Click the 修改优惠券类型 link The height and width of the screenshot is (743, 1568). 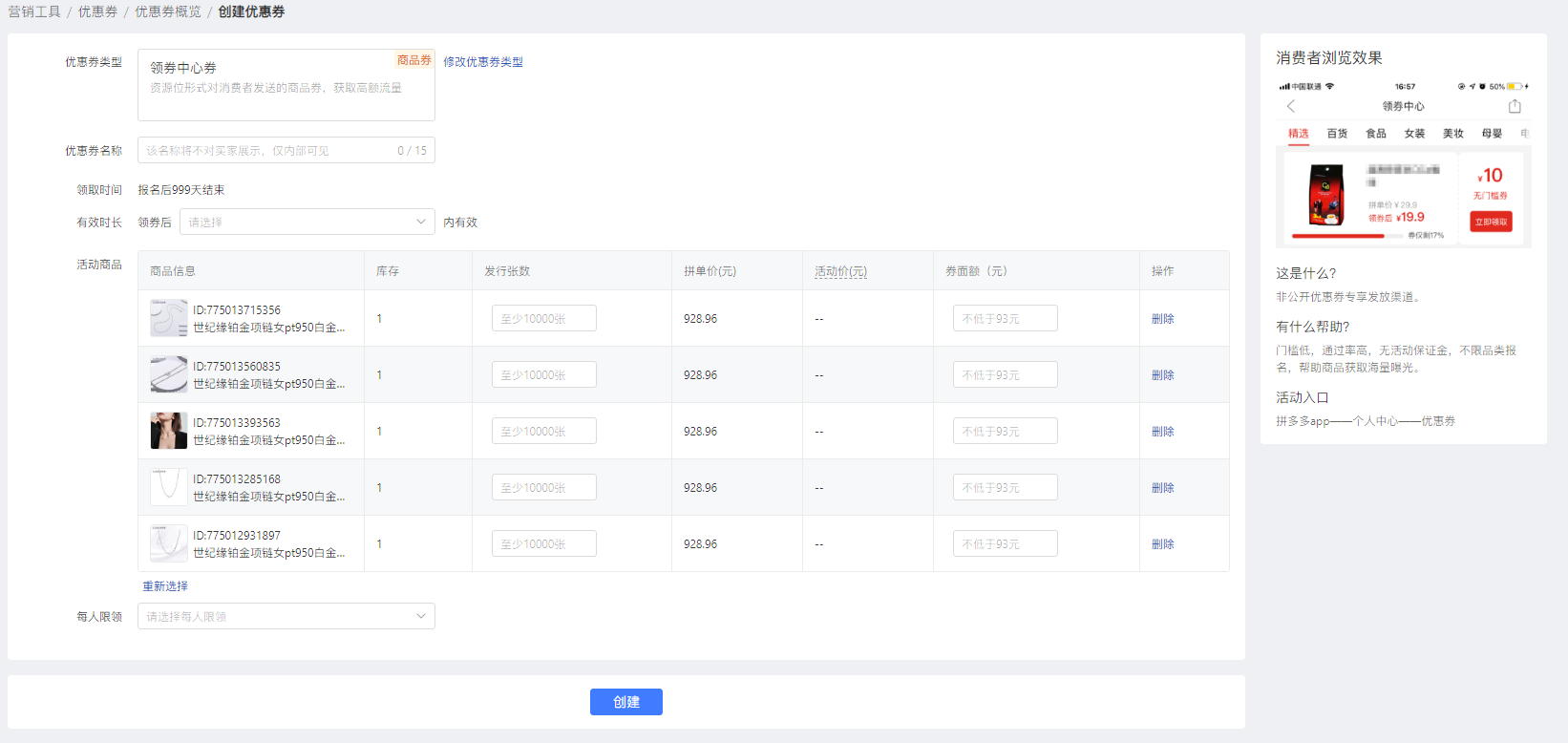point(482,62)
